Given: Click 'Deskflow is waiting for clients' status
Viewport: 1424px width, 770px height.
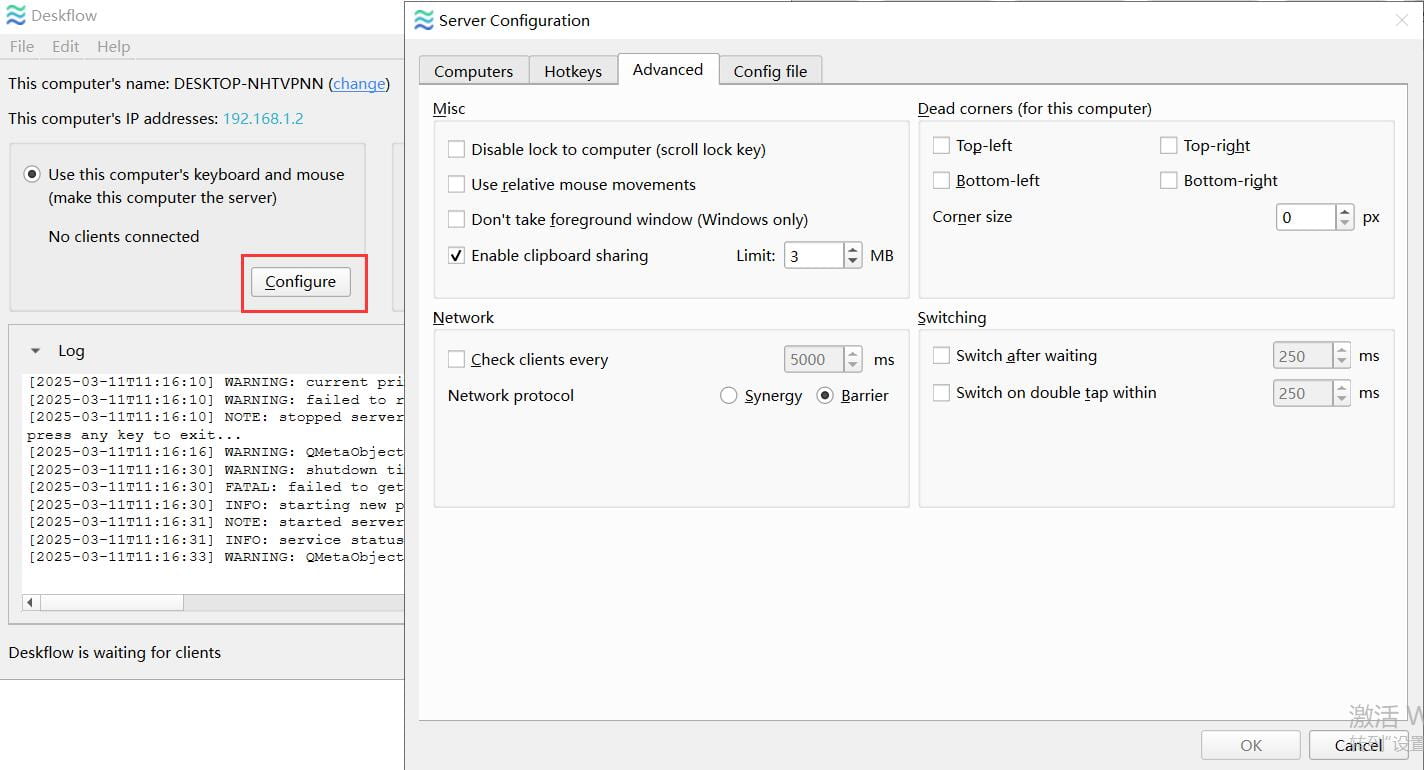Looking at the screenshot, I should (115, 652).
